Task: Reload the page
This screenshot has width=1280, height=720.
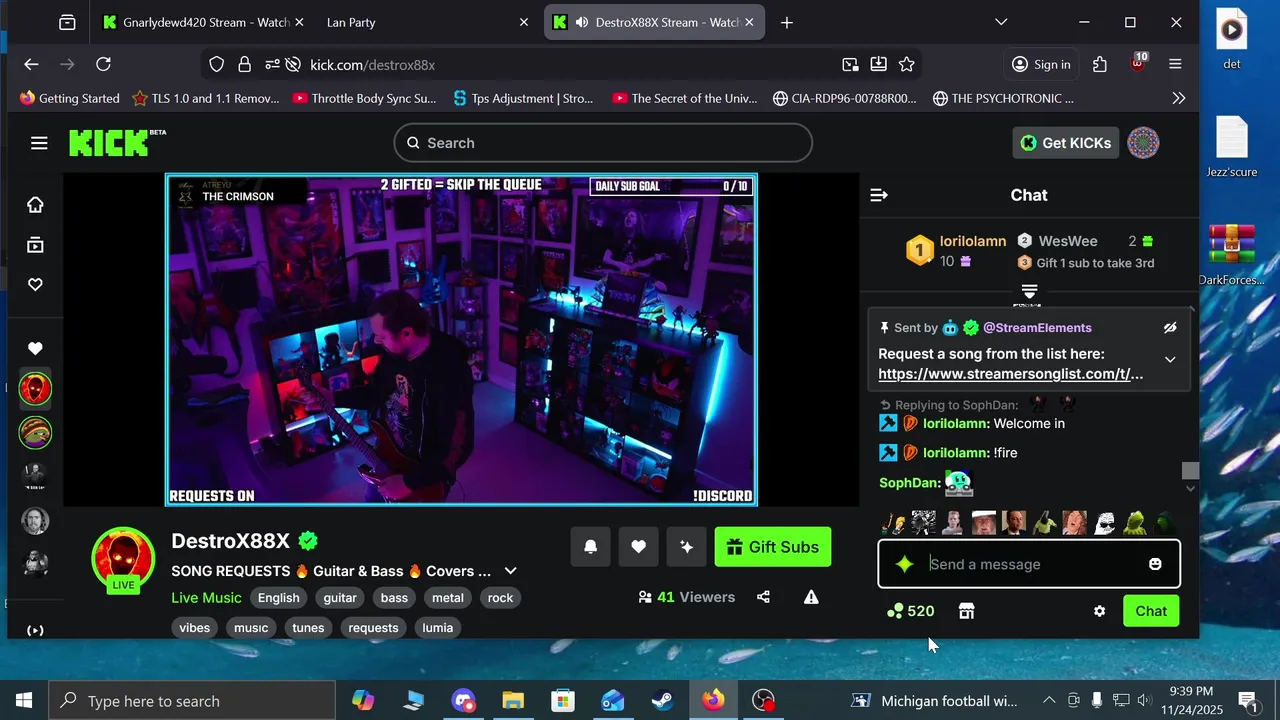Action: pyautogui.click(x=103, y=64)
